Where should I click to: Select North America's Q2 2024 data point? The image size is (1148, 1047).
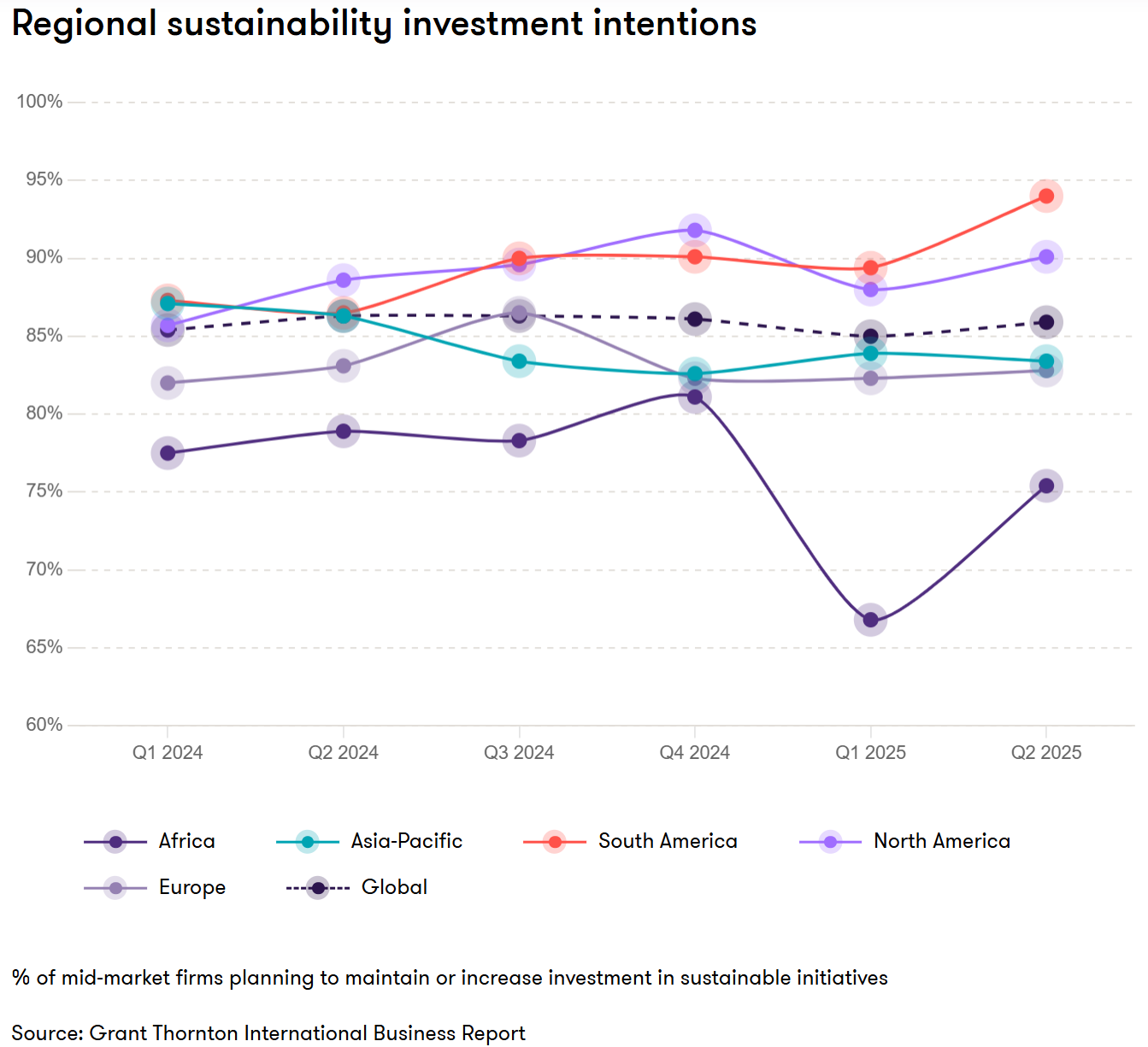point(343,279)
